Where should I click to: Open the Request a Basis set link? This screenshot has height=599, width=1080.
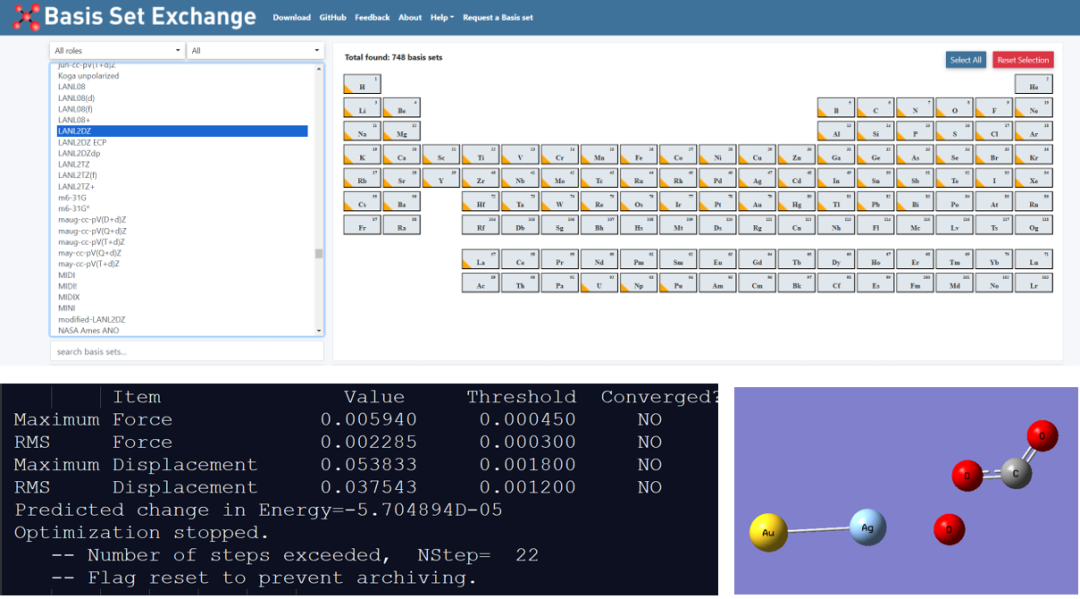[x=498, y=18]
